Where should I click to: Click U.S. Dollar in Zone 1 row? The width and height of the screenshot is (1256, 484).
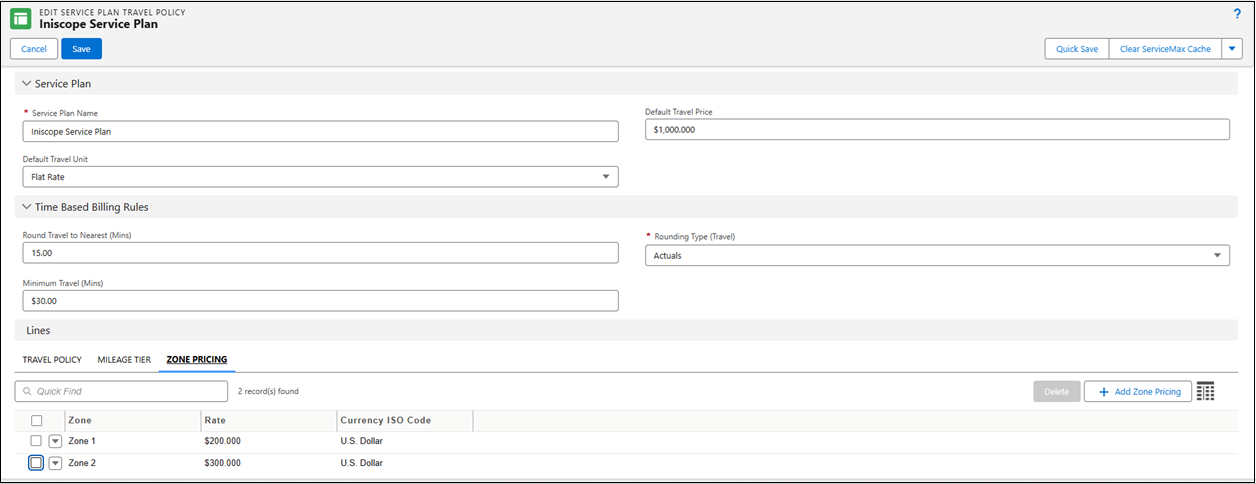coord(362,441)
